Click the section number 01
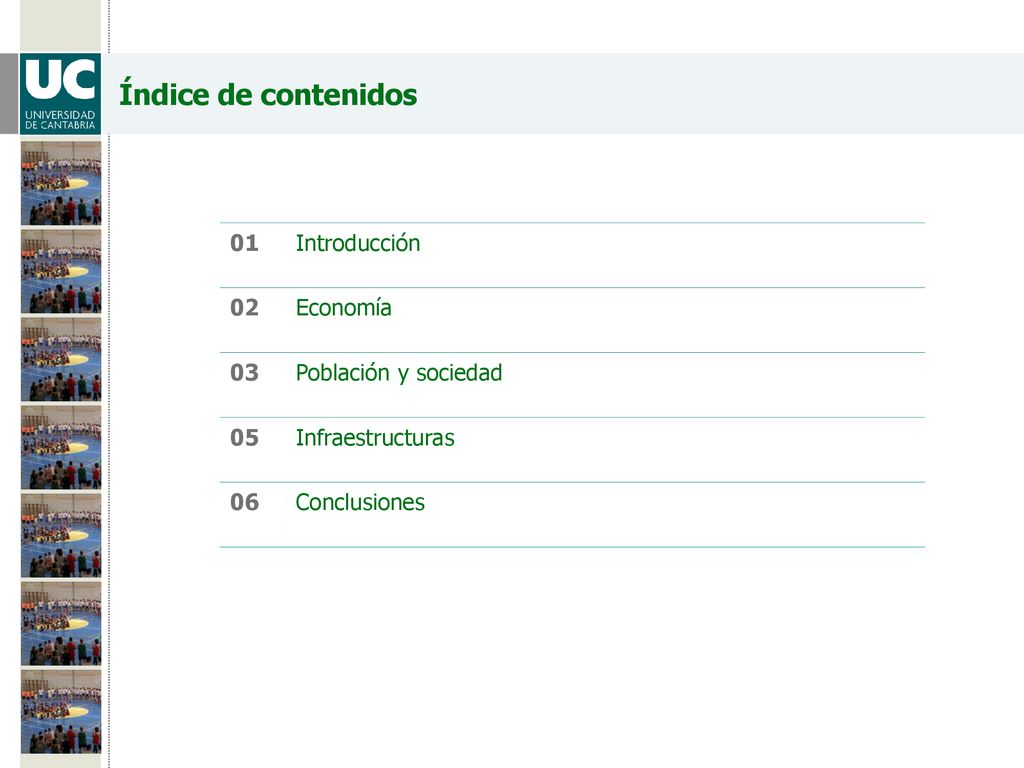This screenshot has height=768, width=1024. [x=244, y=243]
